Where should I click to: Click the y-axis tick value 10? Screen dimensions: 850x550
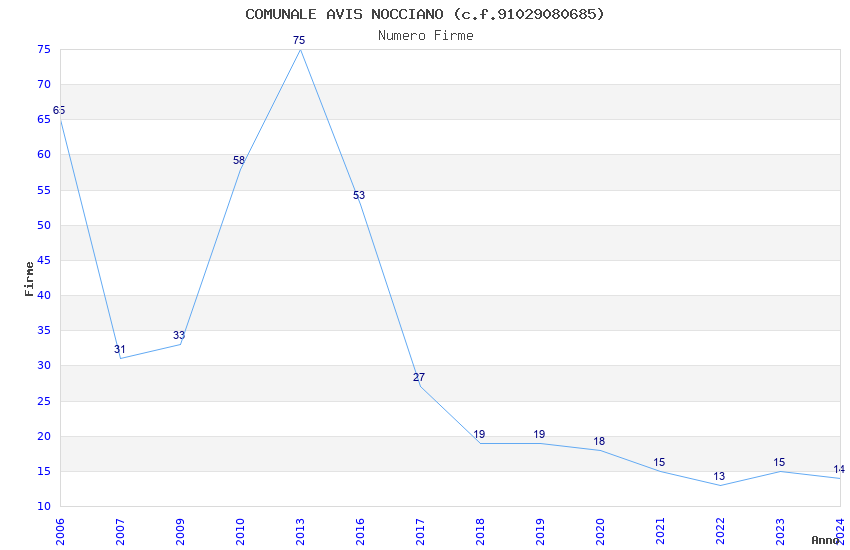(44, 507)
